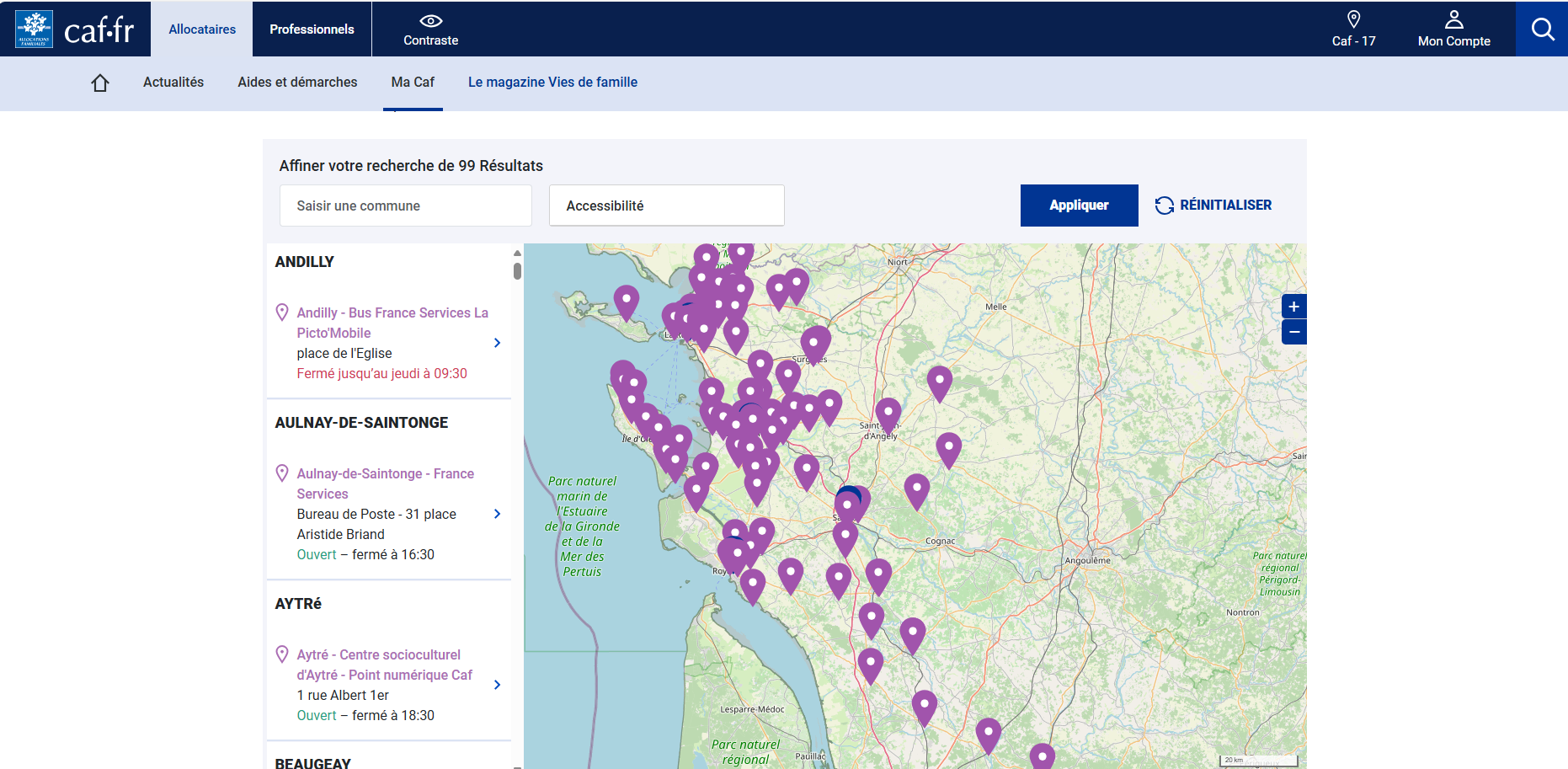Open the Caf - 17 location selector

[1353, 29]
